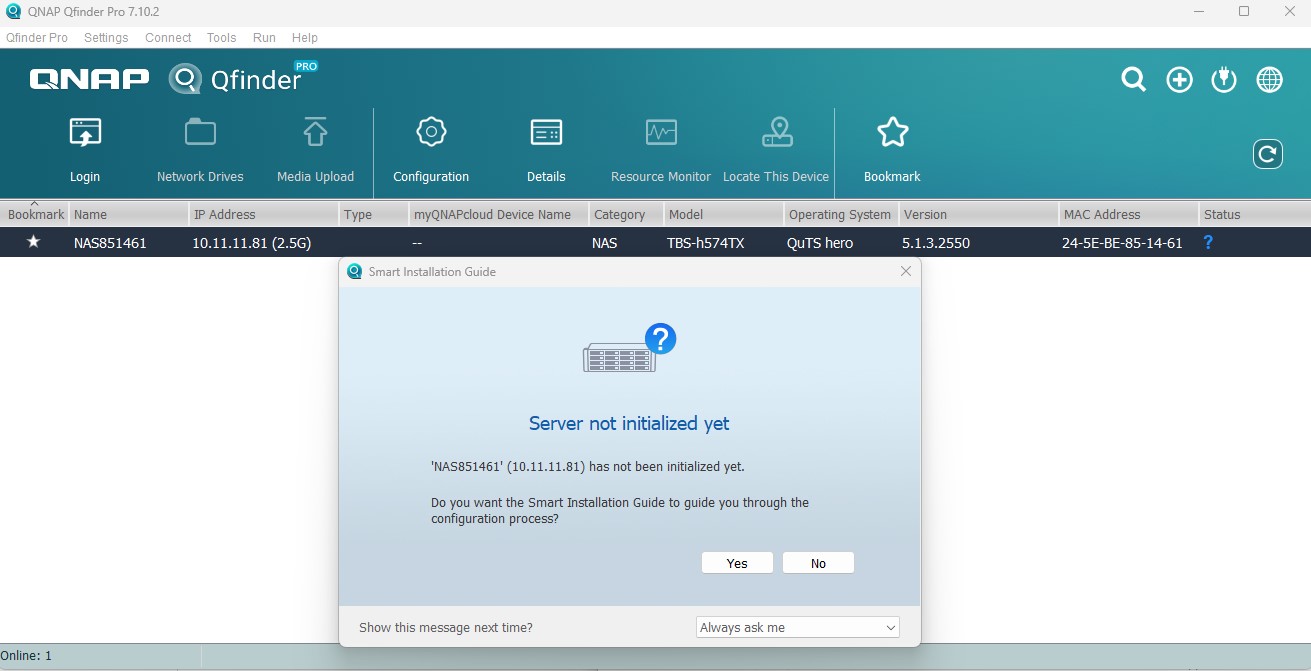Open the magnifier search icon in the header

point(1133,80)
